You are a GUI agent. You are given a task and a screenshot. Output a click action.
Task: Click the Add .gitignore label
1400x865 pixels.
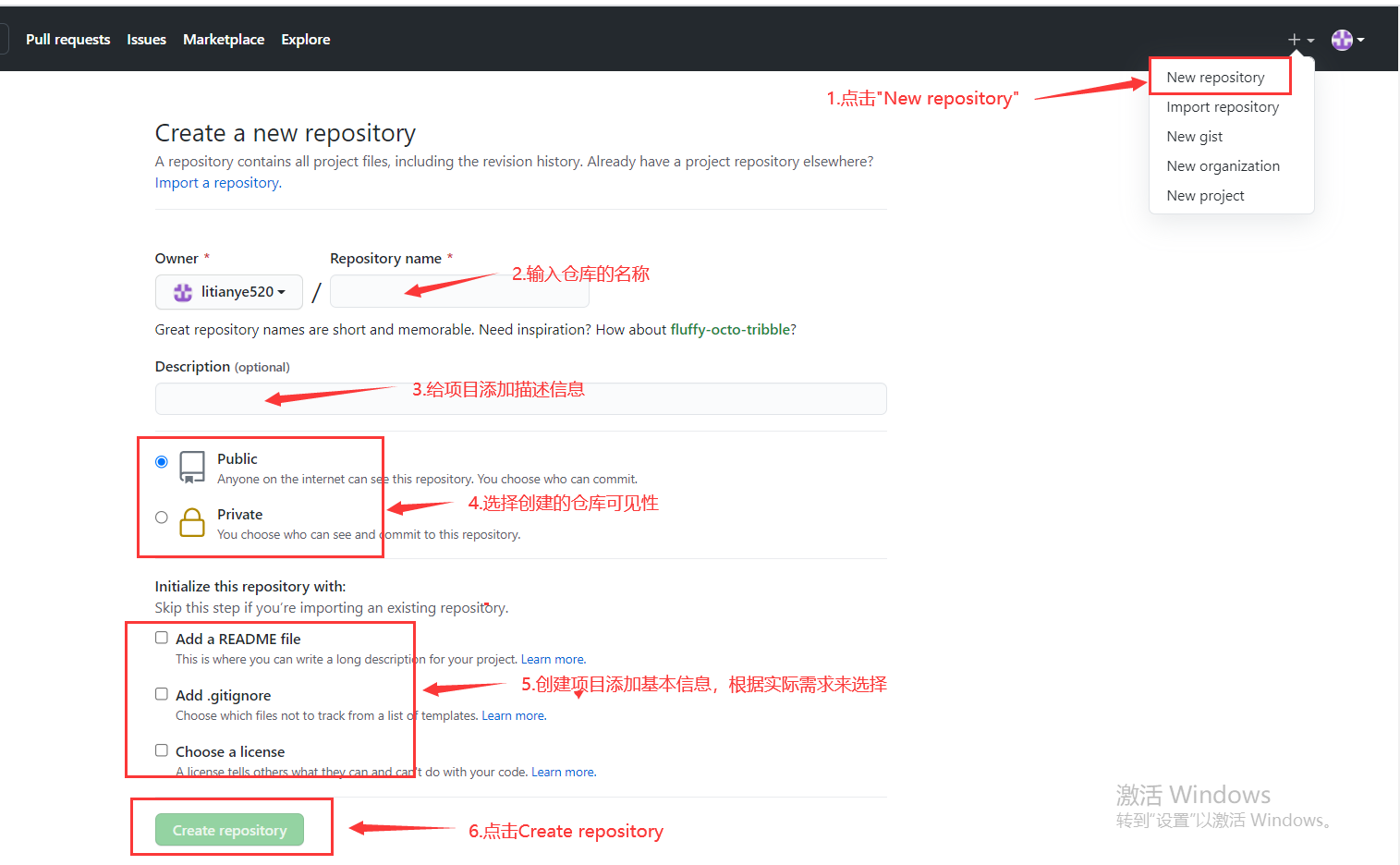224,696
